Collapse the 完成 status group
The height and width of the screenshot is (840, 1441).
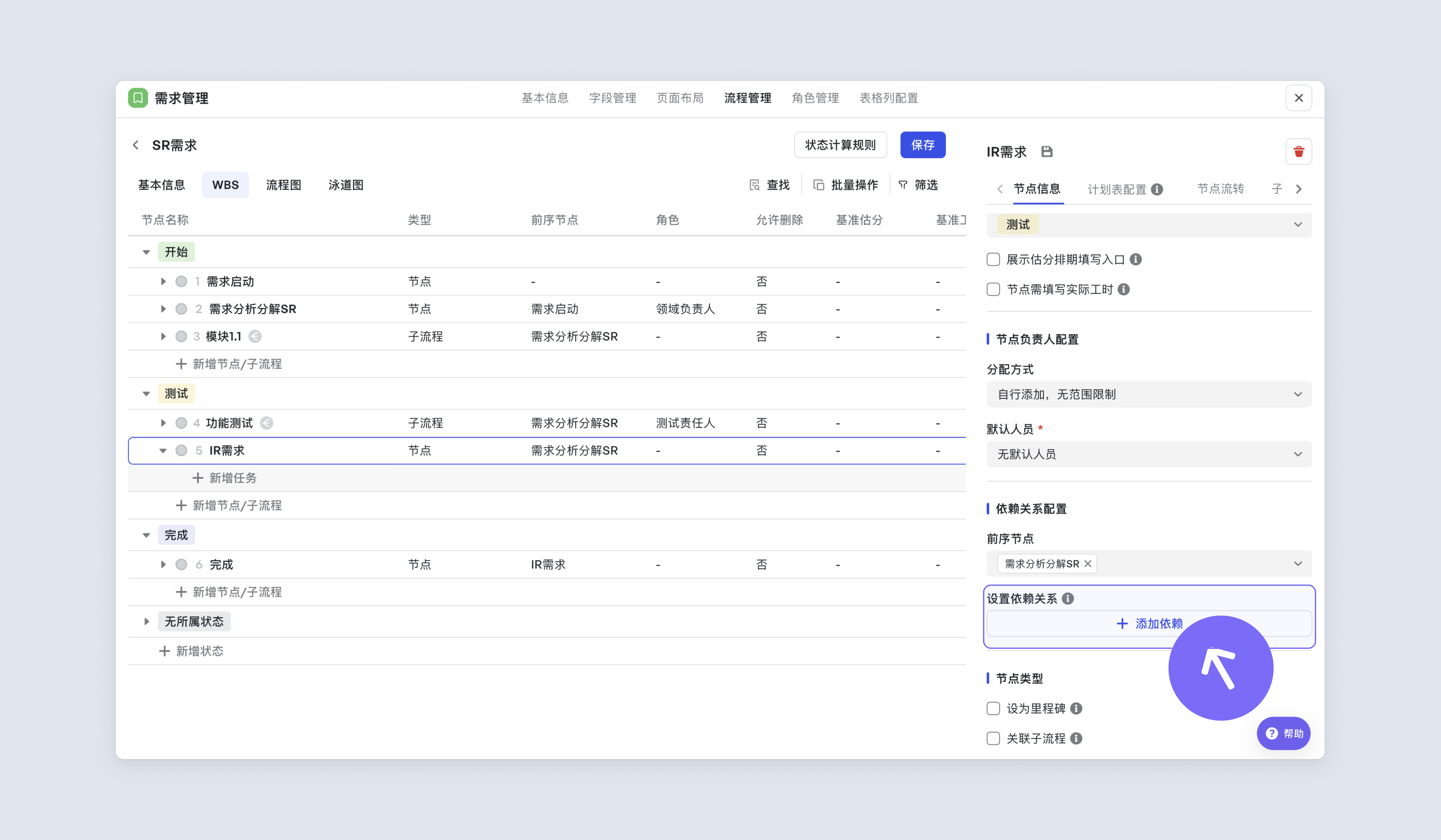[x=147, y=536]
